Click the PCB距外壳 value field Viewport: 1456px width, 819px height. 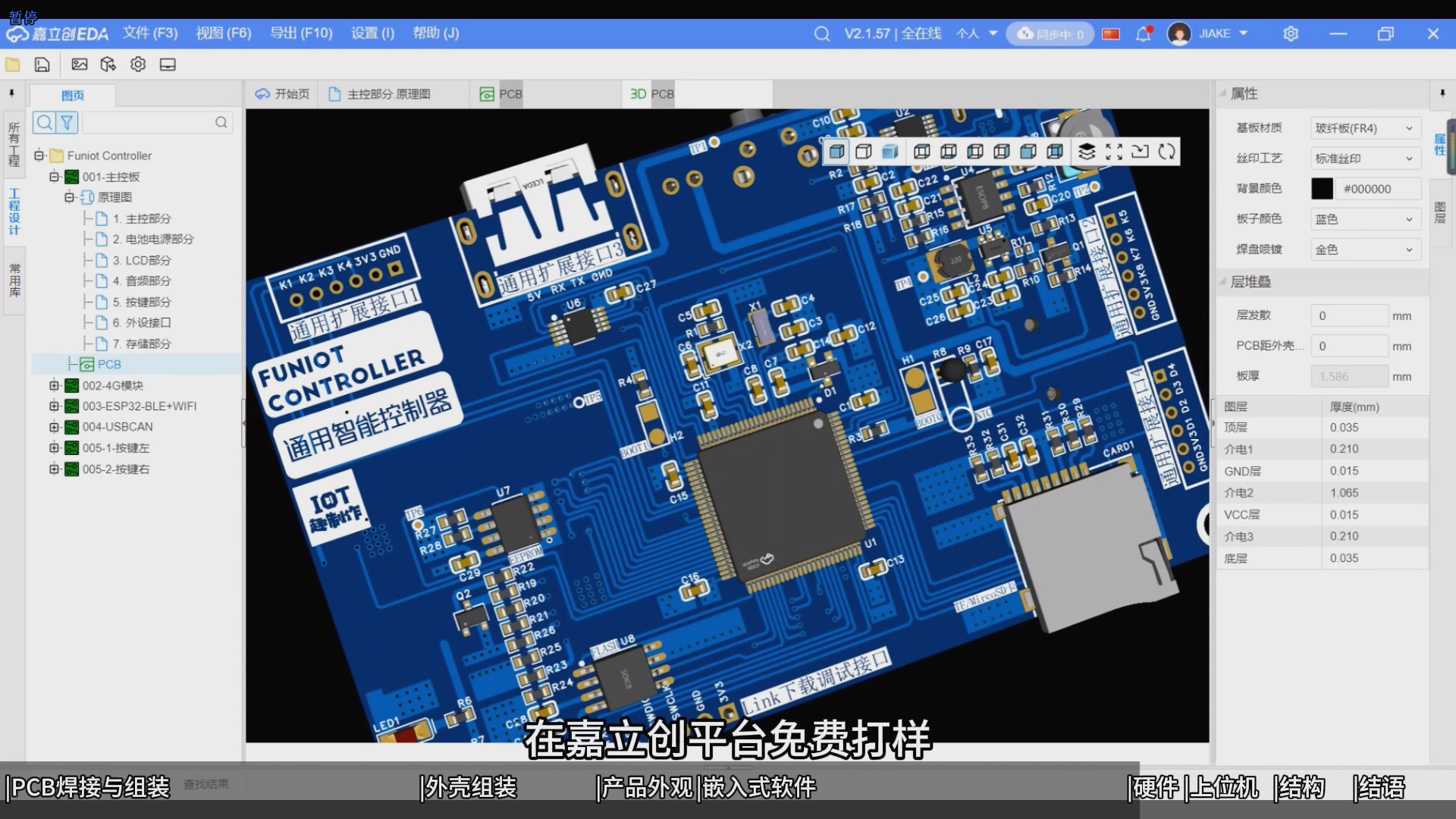1350,346
